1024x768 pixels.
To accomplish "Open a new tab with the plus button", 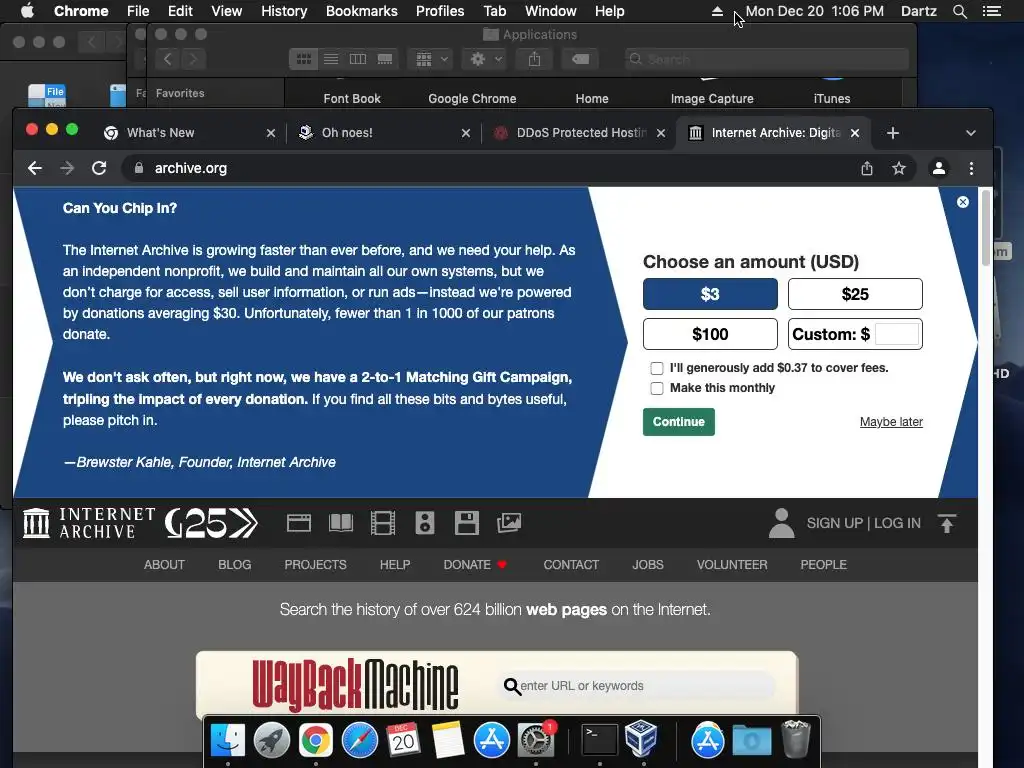I will coord(893,133).
